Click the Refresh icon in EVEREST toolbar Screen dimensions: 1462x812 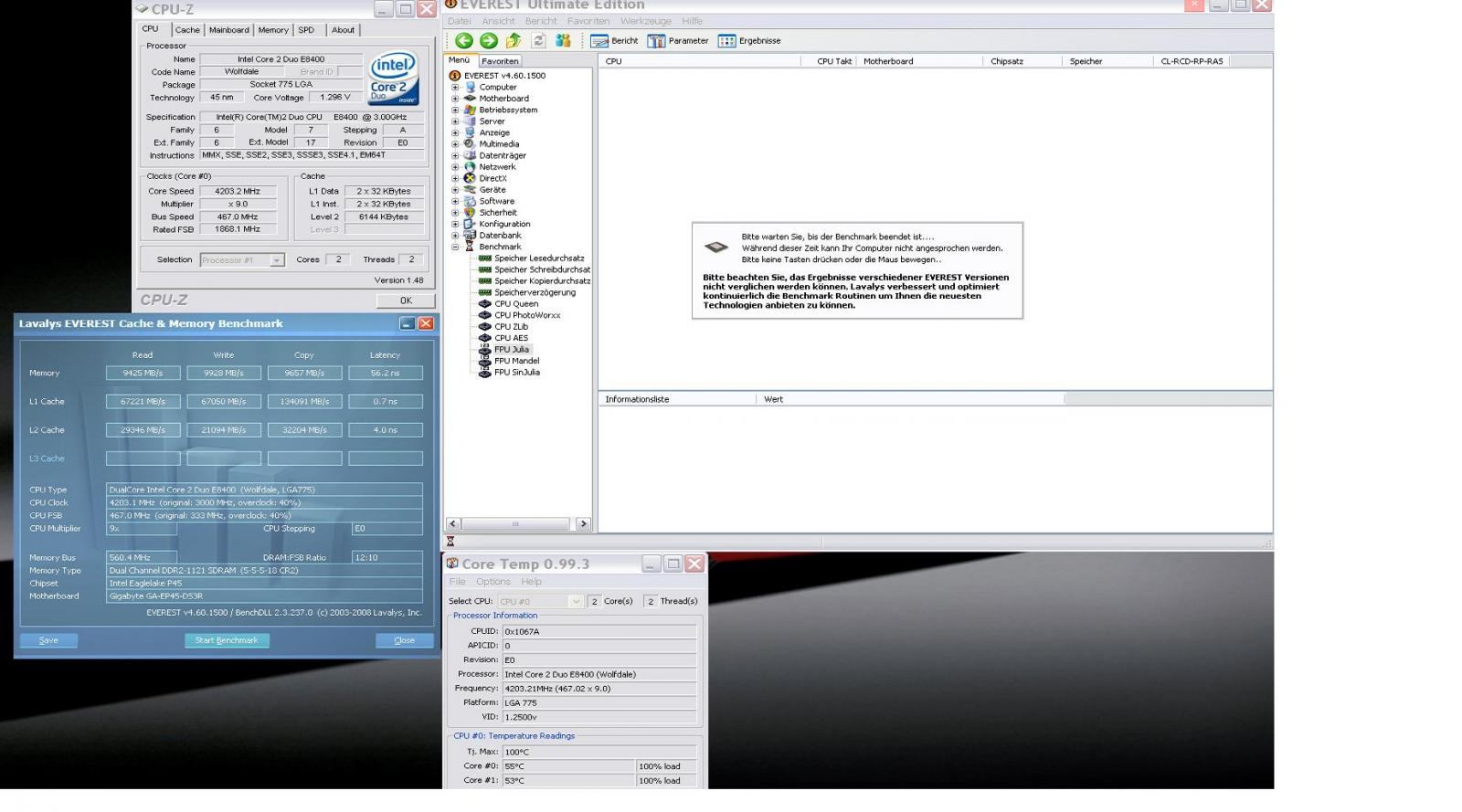538,40
